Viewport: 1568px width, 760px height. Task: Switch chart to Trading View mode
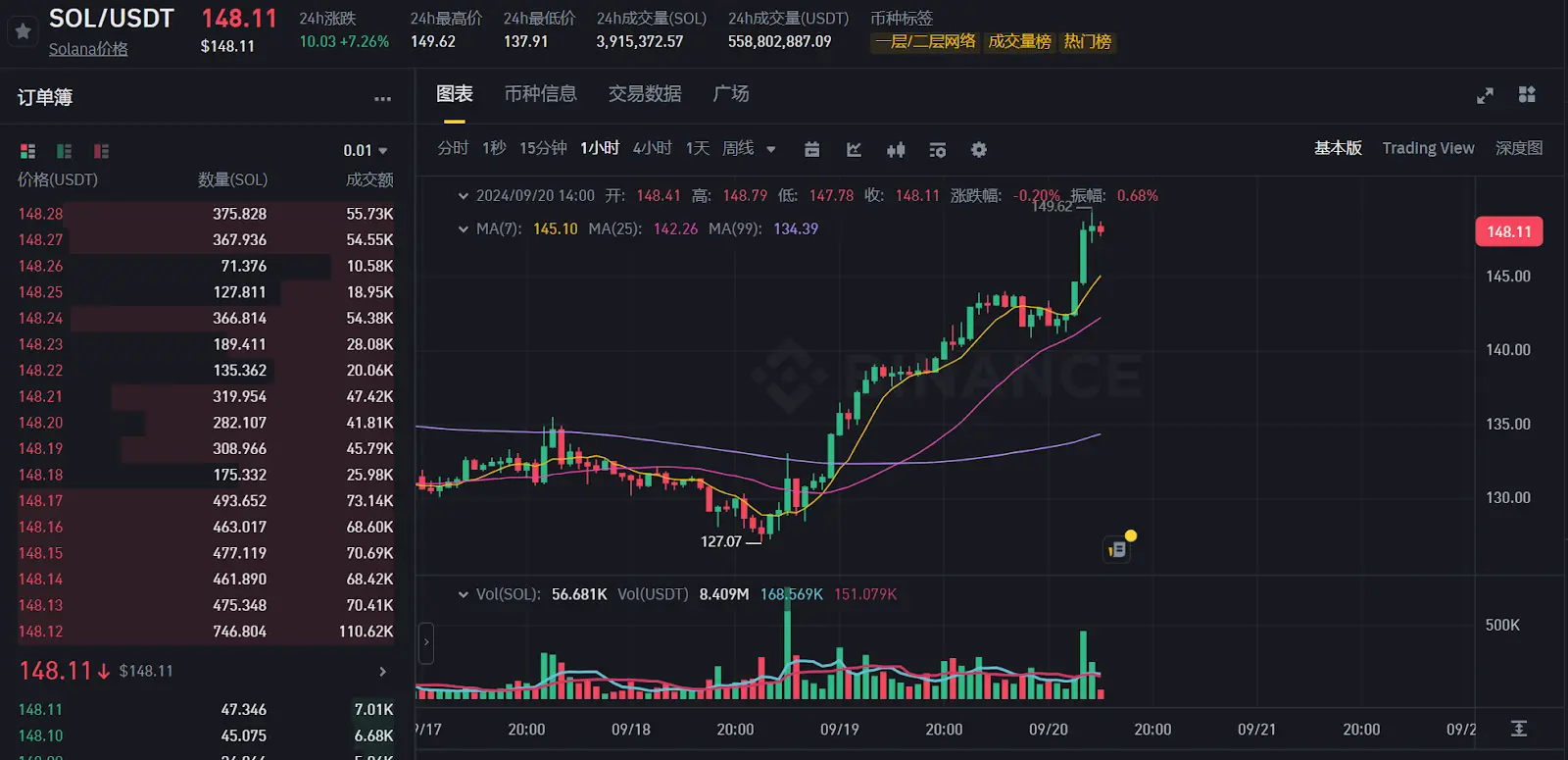[1428, 148]
